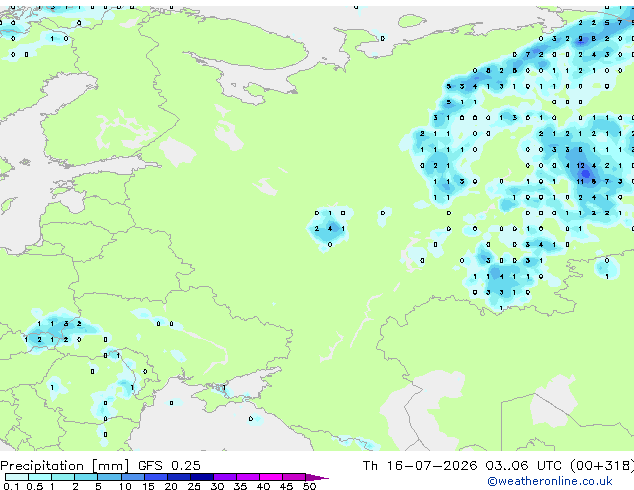Pick the 25–30 mm dark blue legend swatch
This screenshot has width=634, height=490.
(202, 477)
